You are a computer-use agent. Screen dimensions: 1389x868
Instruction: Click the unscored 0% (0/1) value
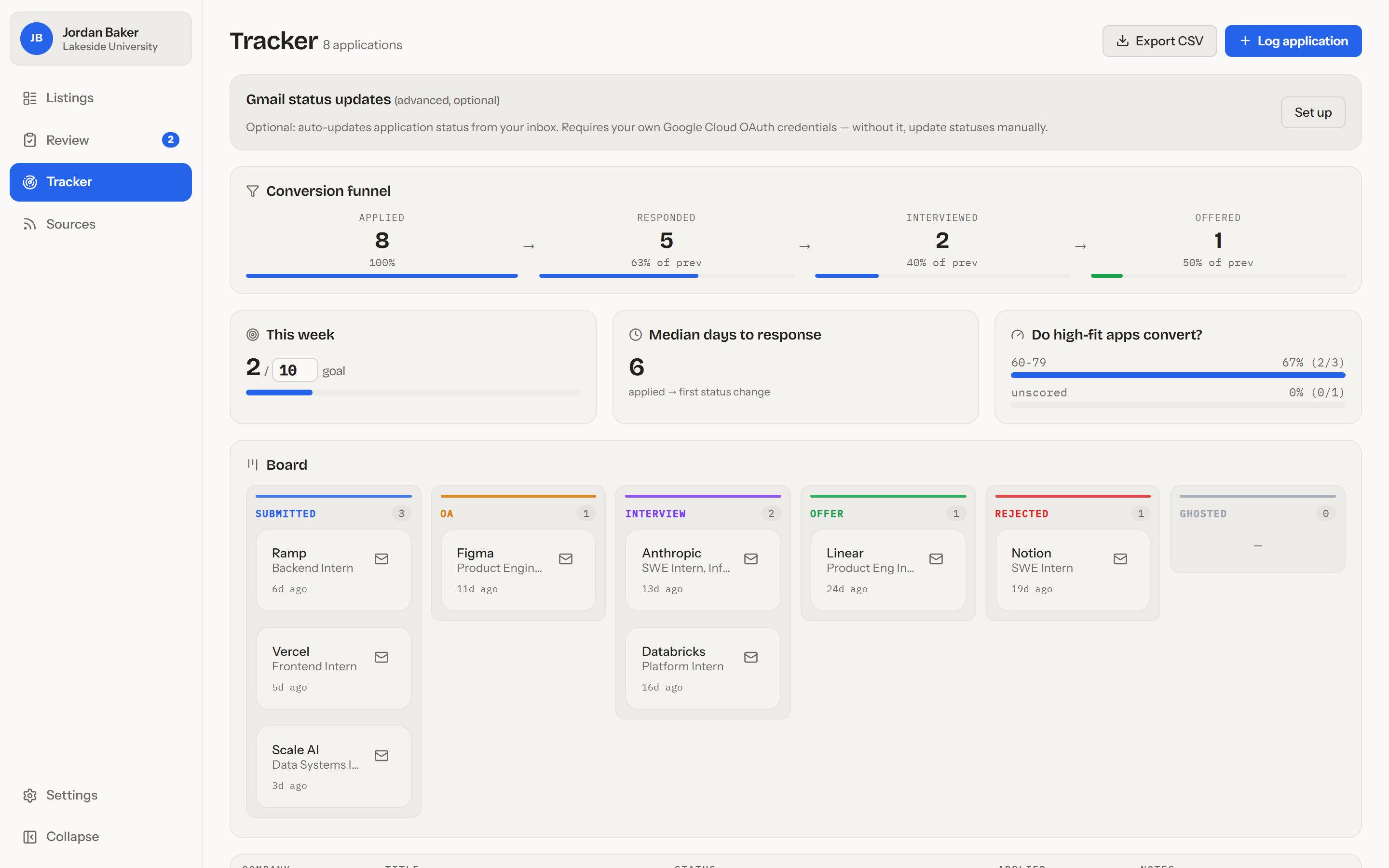(x=1317, y=393)
